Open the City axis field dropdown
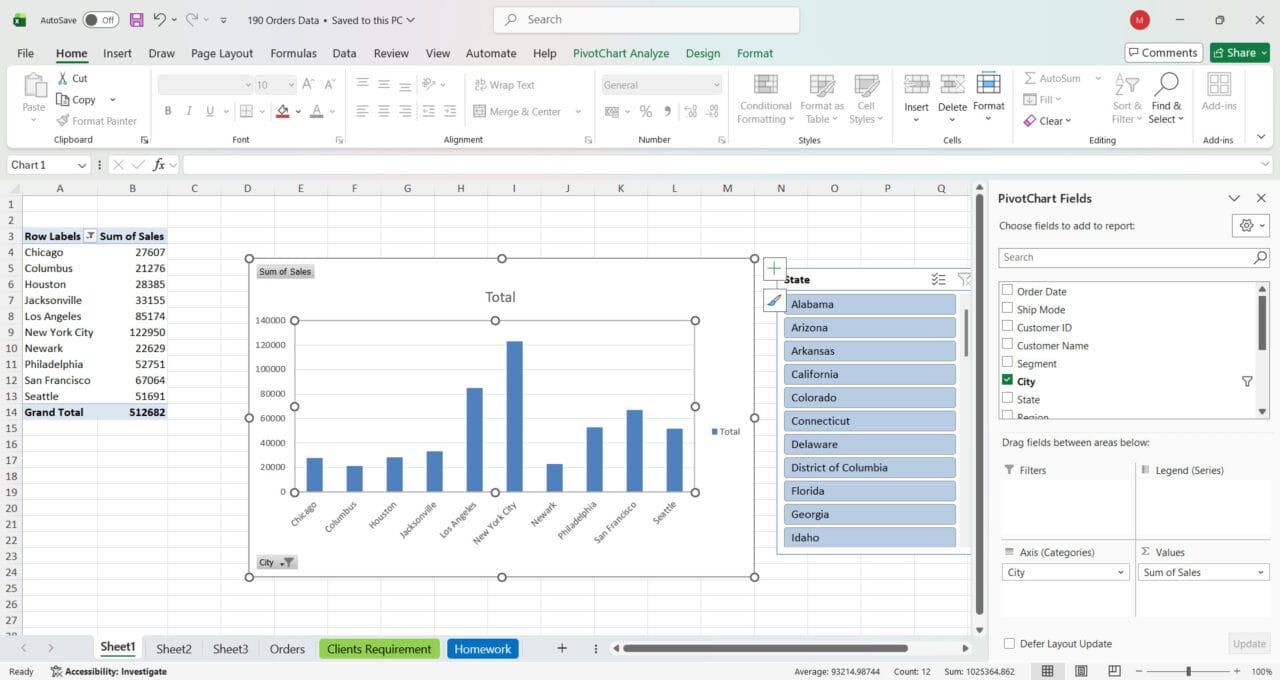The height and width of the screenshot is (680, 1280). coord(1121,573)
